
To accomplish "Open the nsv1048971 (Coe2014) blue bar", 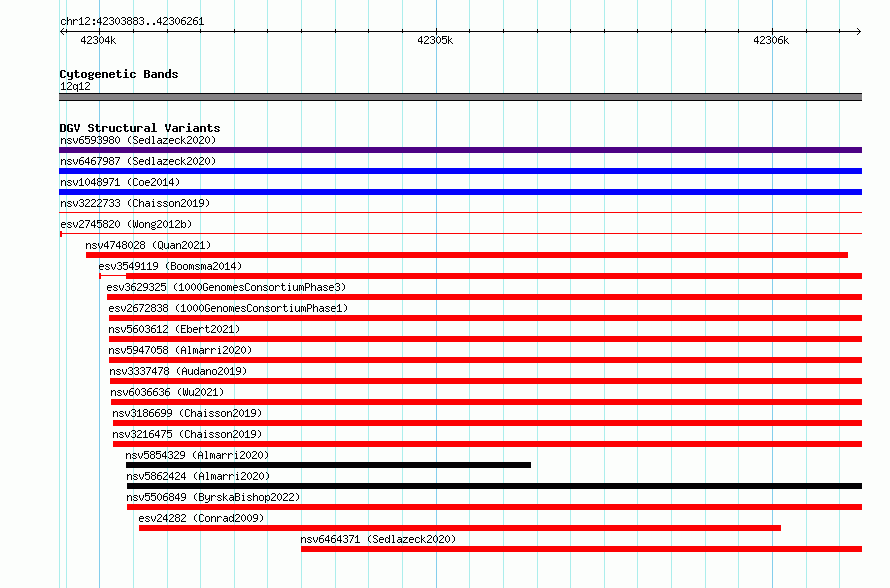I will click(460, 192).
